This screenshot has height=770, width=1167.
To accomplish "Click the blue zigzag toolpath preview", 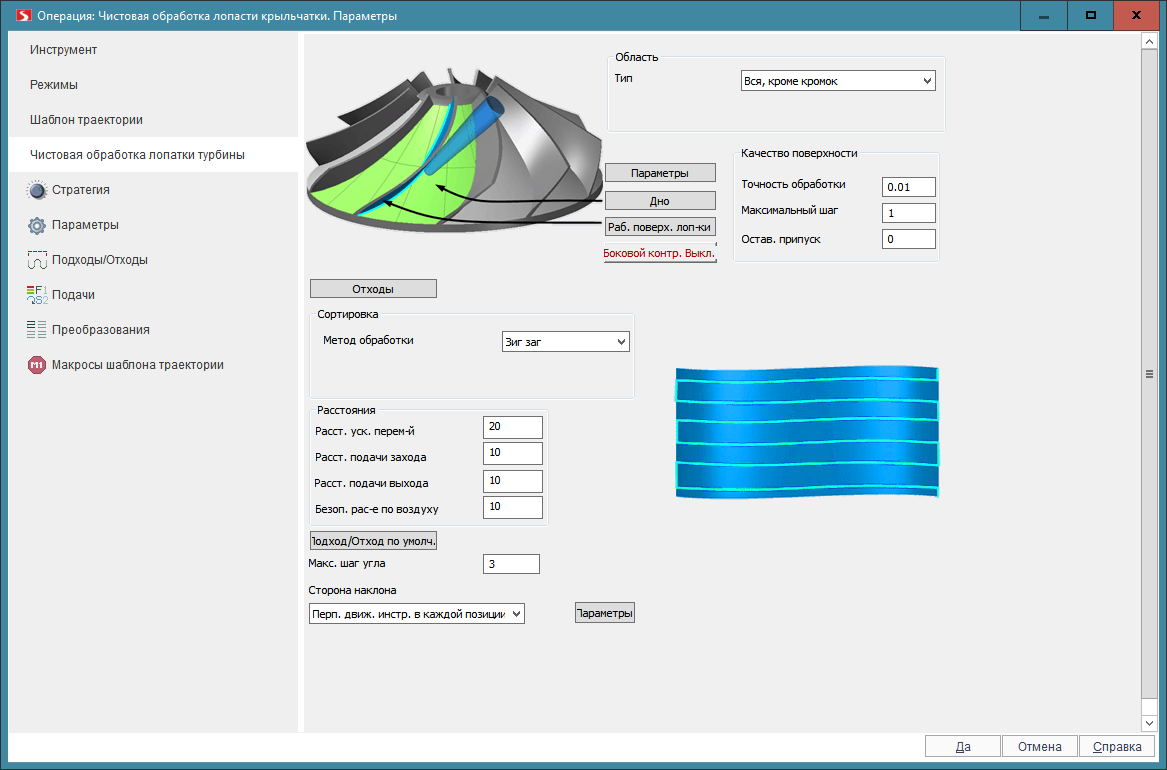I will pyautogui.click(x=807, y=431).
